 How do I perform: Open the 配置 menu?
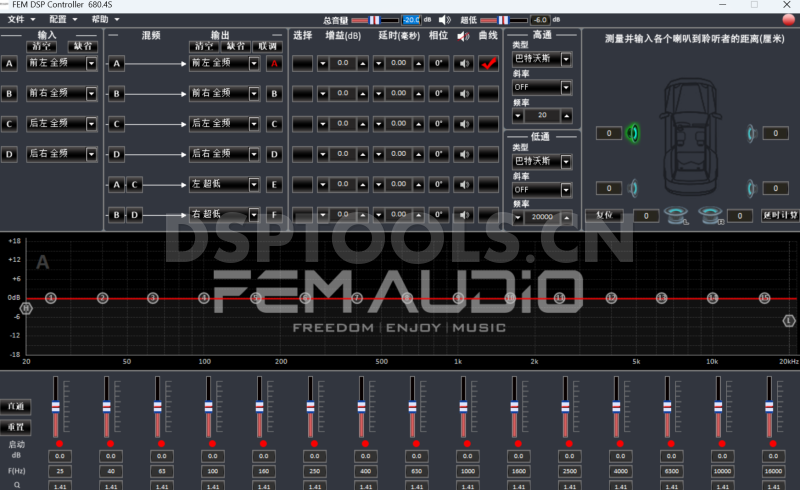(x=63, y=19)
